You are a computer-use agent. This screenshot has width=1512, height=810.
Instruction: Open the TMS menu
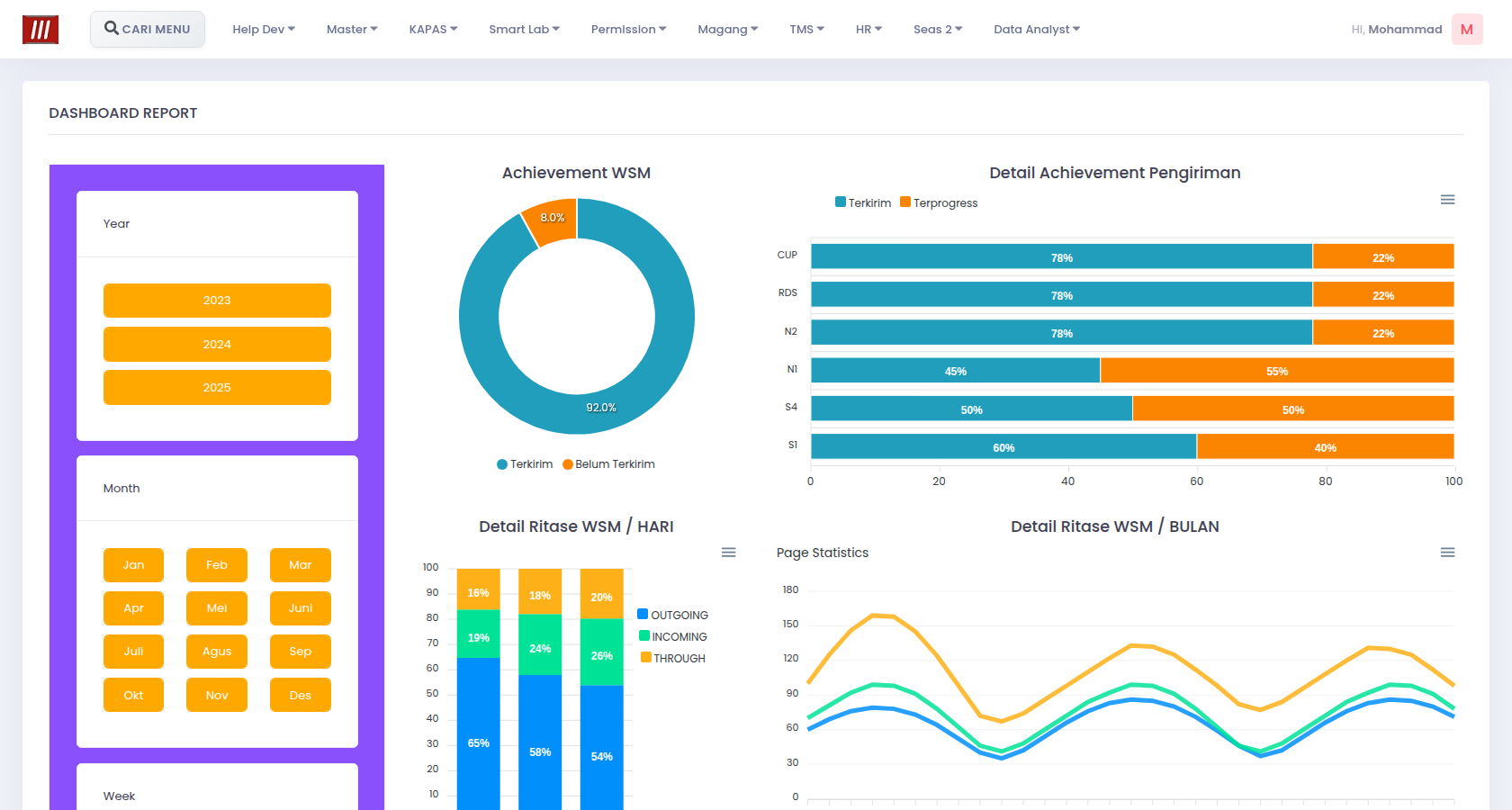point(807,30)
